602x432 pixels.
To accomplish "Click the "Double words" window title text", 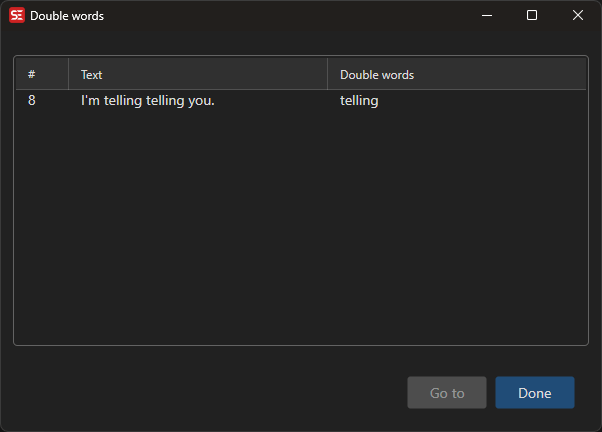I will coord(67,16).
